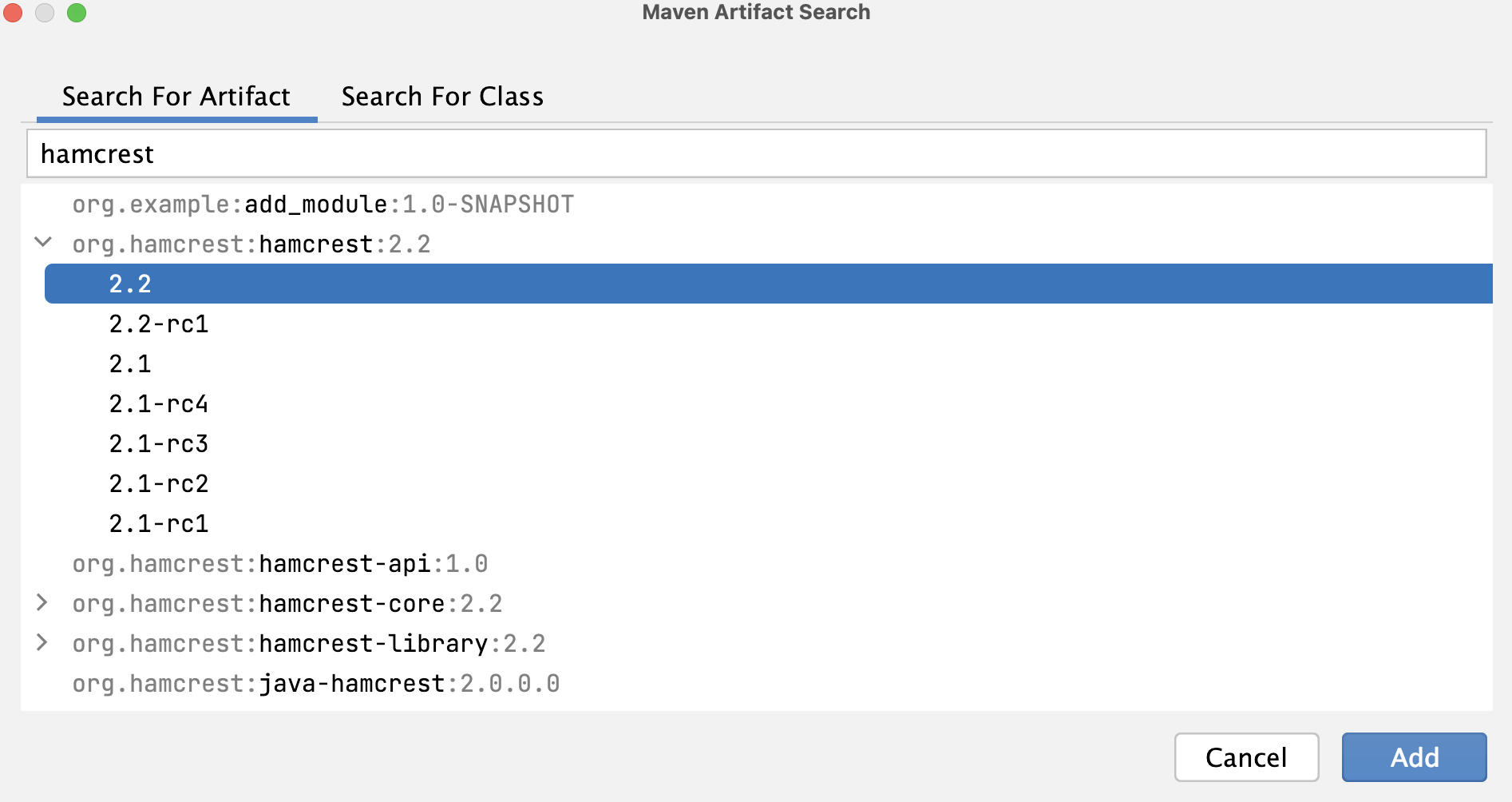Click the yellow minimize window control
Screen dimensions: 1512x802
(x=45, y=13)
